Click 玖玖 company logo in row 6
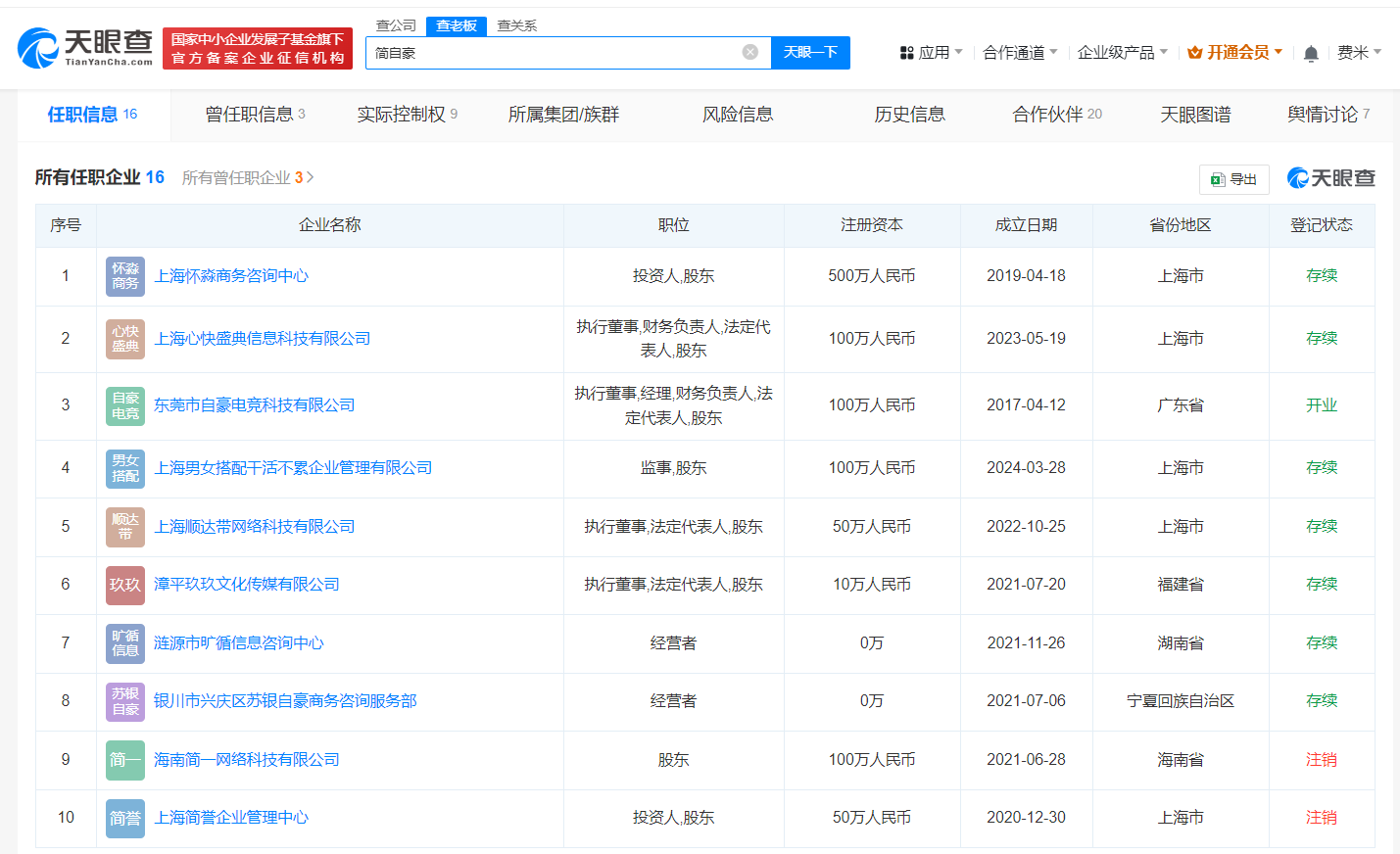This screenshot has width=1400, height=854. (124, 584)
